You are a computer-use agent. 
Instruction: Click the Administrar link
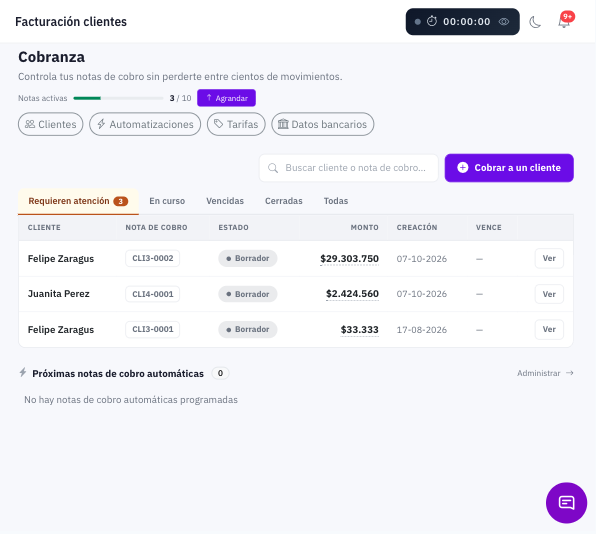(x=545, y=373)
